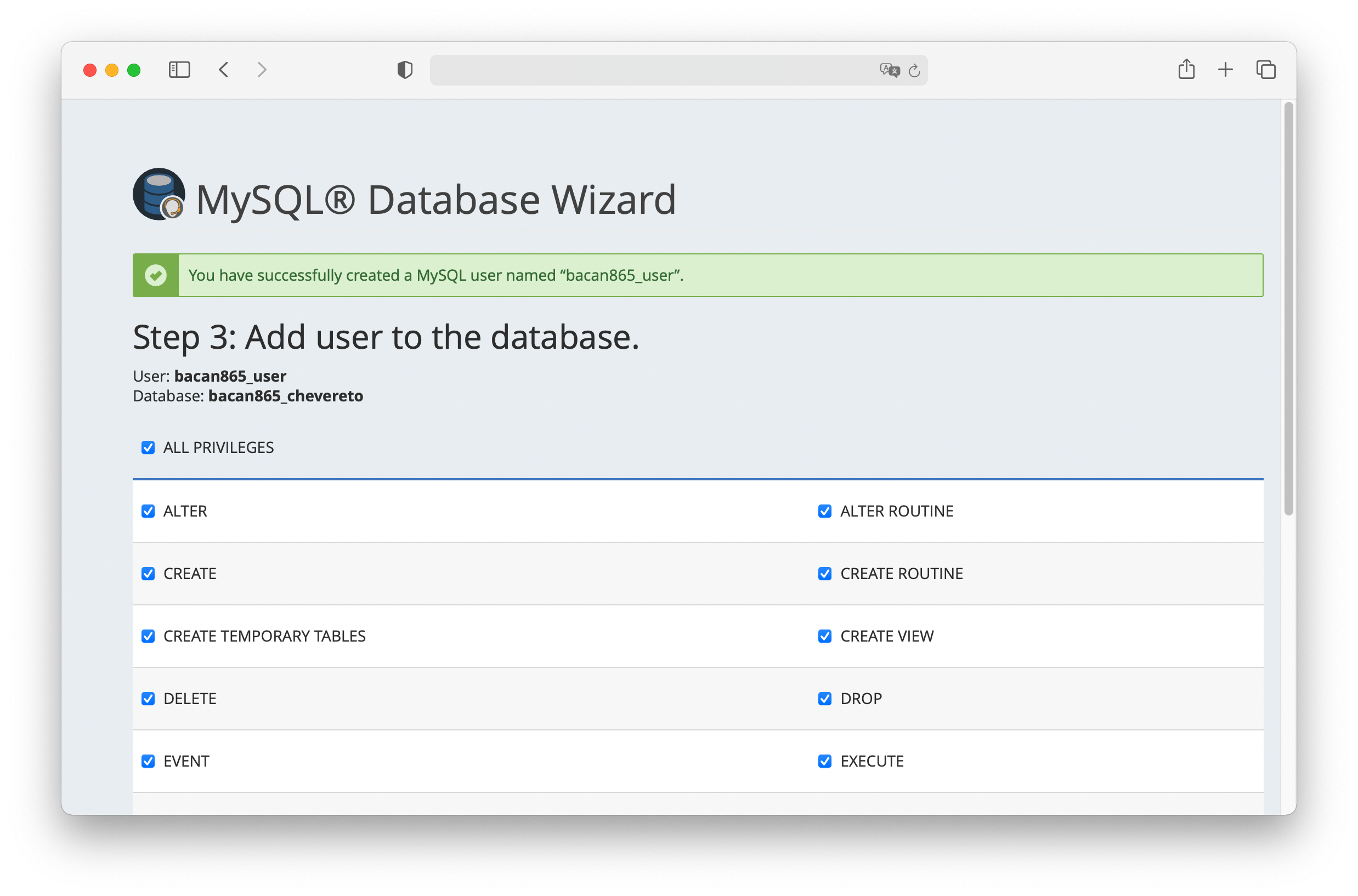The image size is (1358, 896).
Task: Uncheck the ALL PRIVILEGES checkbox
Action: 148,447
